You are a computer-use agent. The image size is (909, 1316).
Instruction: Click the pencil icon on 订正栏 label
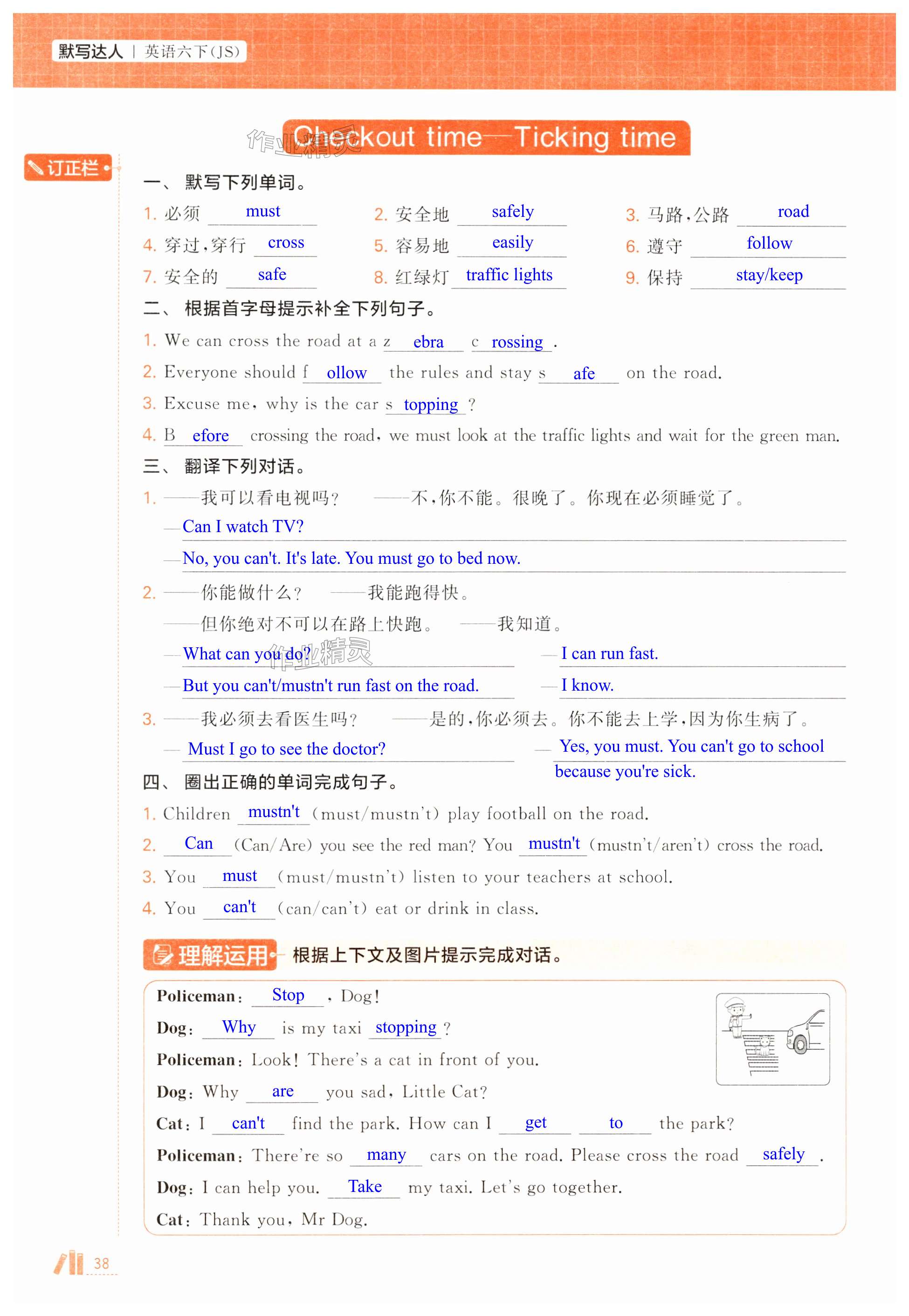pos(36,168)
